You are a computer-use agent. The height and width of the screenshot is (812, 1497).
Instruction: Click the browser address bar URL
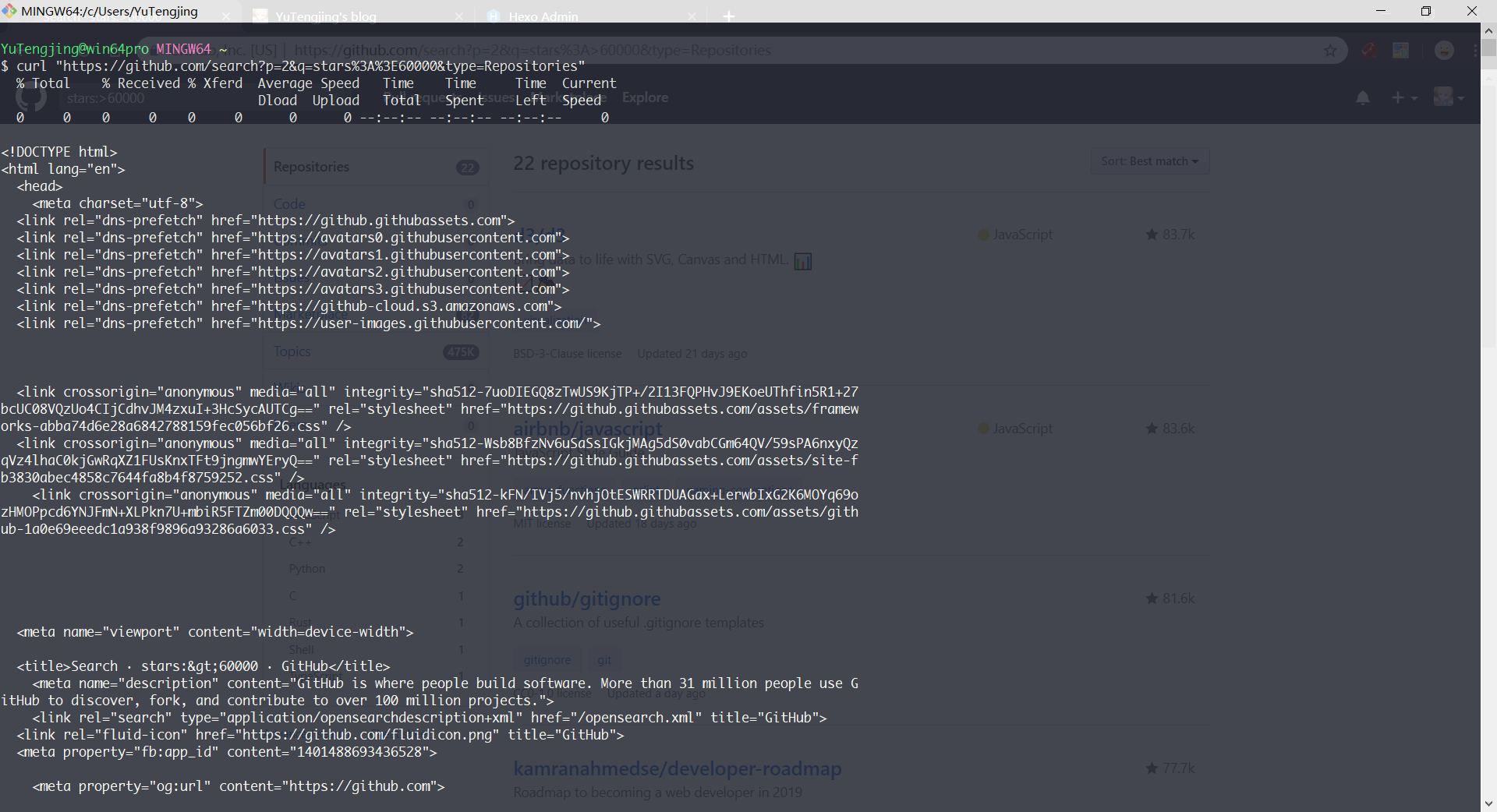click(532, 50)
